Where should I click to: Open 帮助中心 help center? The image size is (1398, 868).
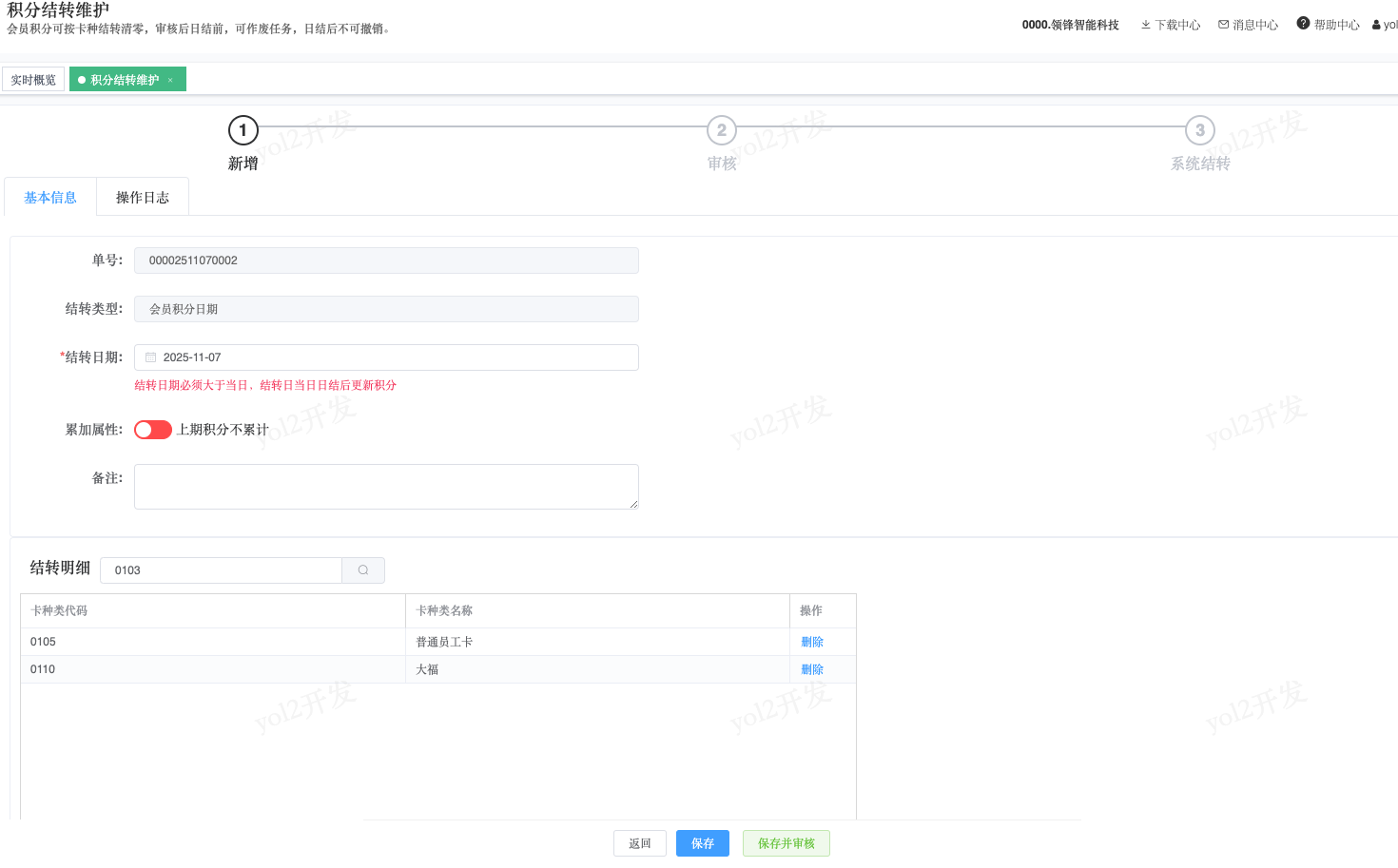click(1328, 25)
